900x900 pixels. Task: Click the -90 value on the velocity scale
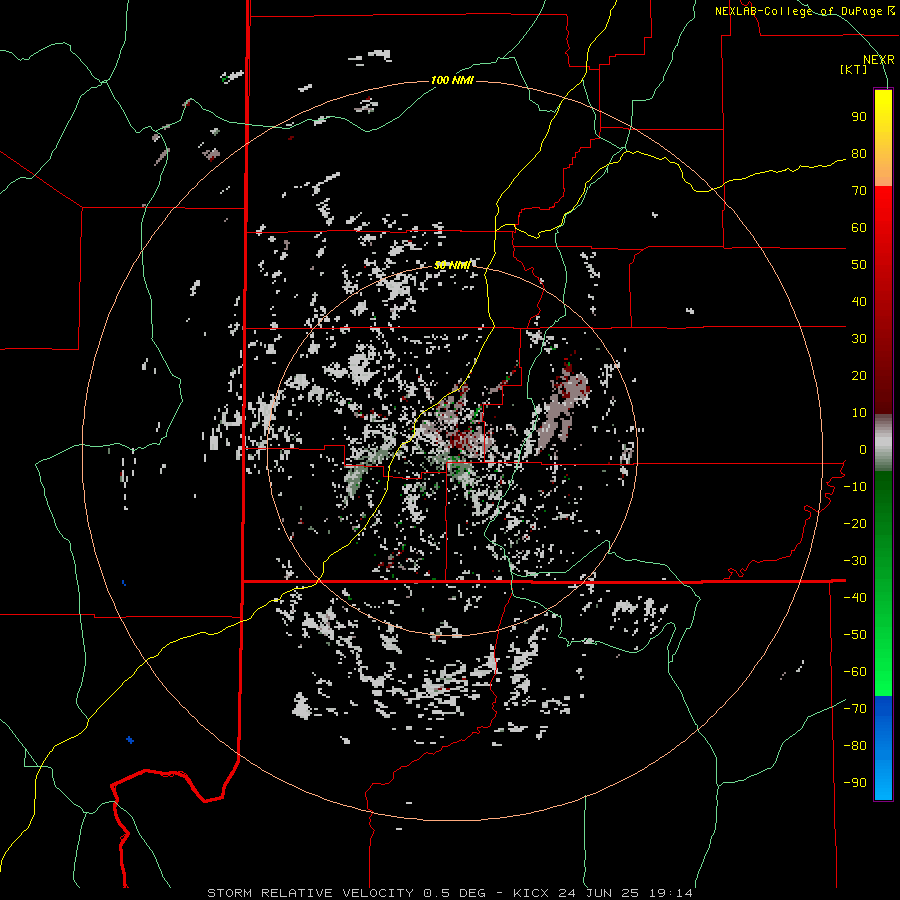855,783
